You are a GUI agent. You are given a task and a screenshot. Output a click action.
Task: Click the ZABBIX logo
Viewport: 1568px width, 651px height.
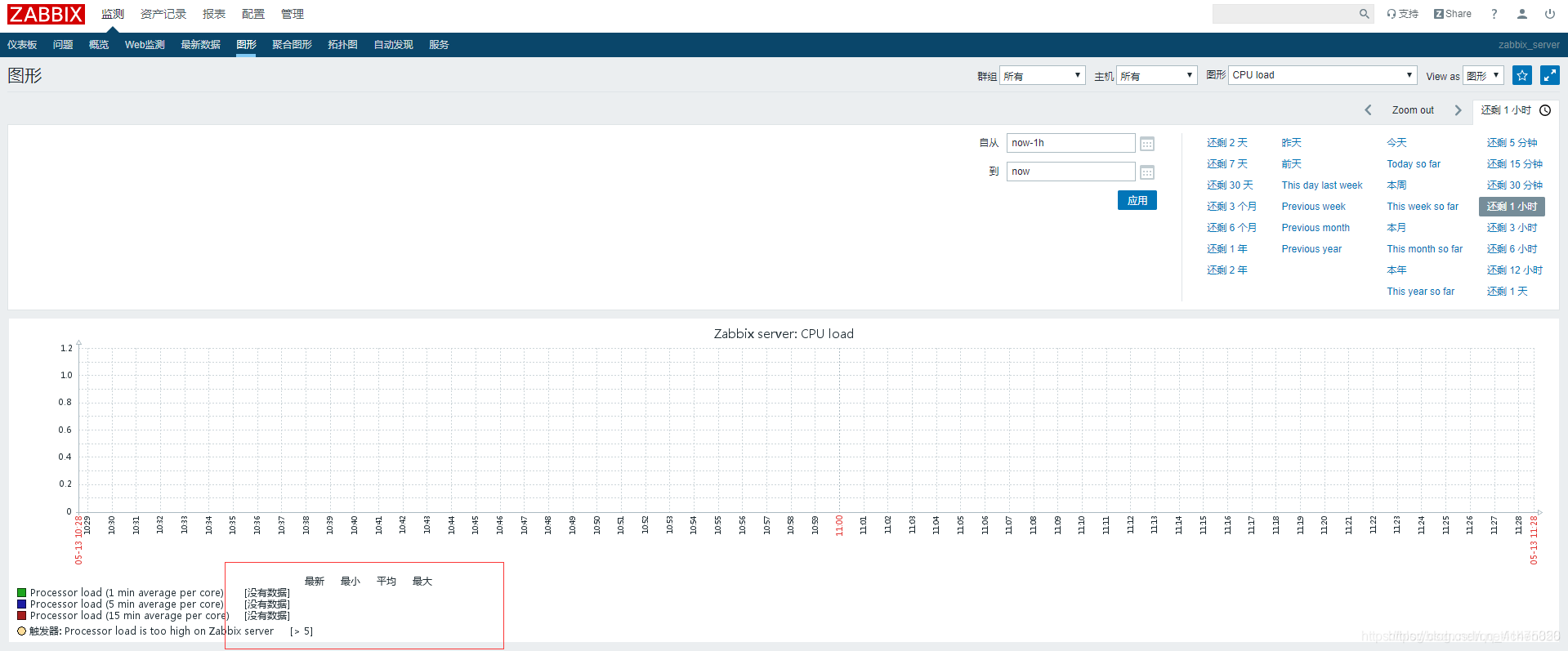click(x=47, y=14)
